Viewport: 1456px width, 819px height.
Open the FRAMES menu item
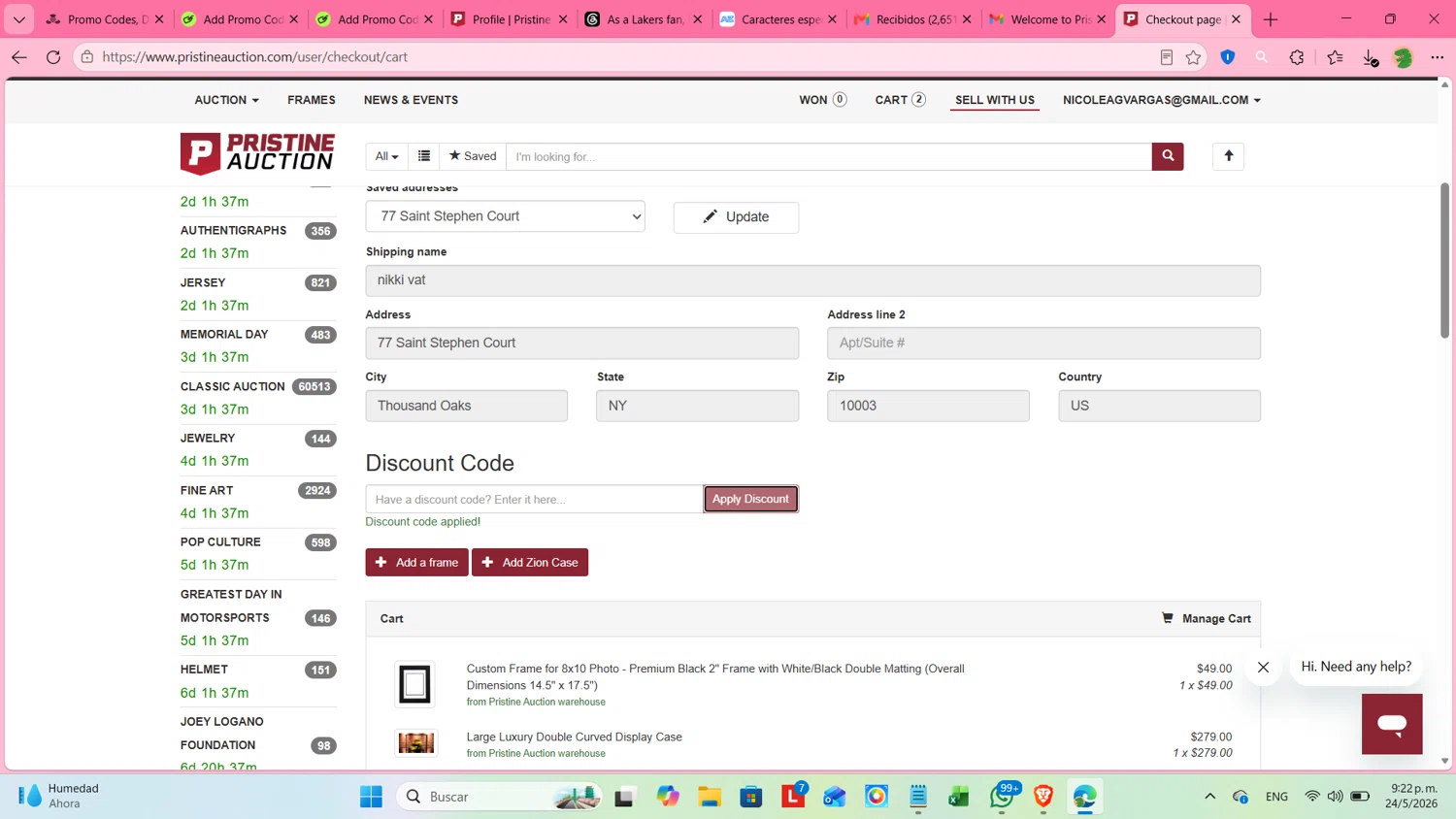pos(312,100)
